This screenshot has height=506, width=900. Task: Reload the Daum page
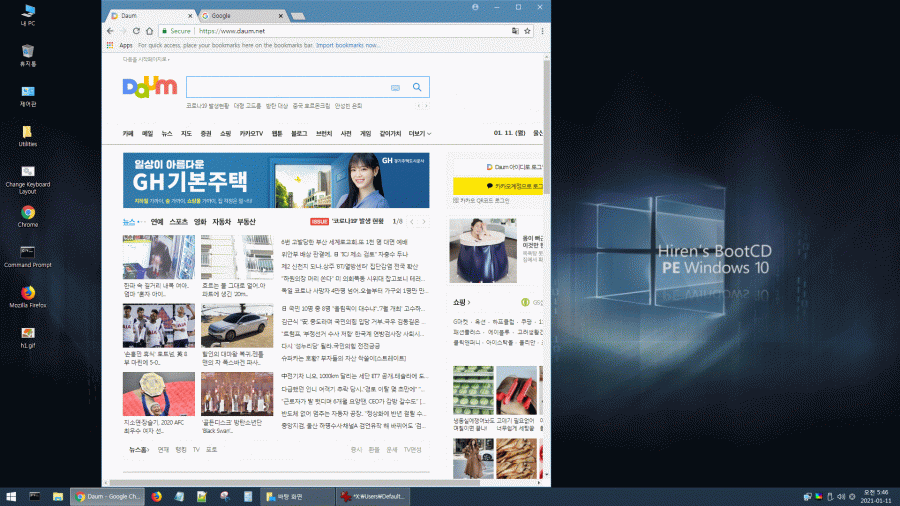136,31
